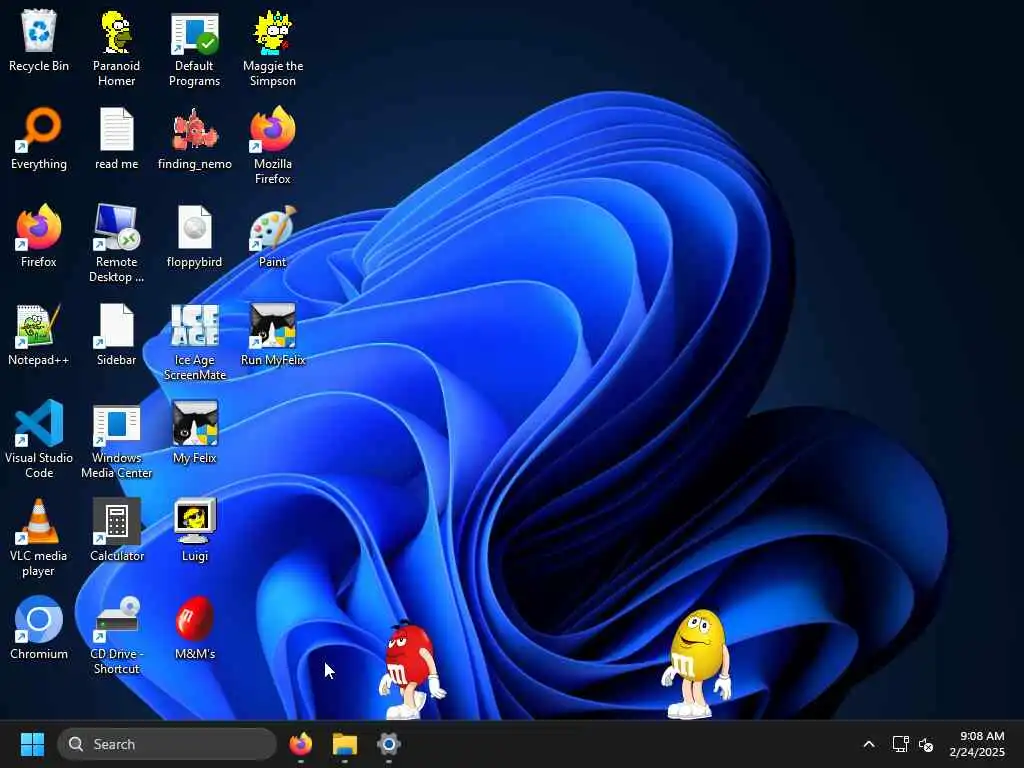This screenshot has height=768, width=1024.
Task: Open Firefox from the taskbar
Action: point(300,744)
